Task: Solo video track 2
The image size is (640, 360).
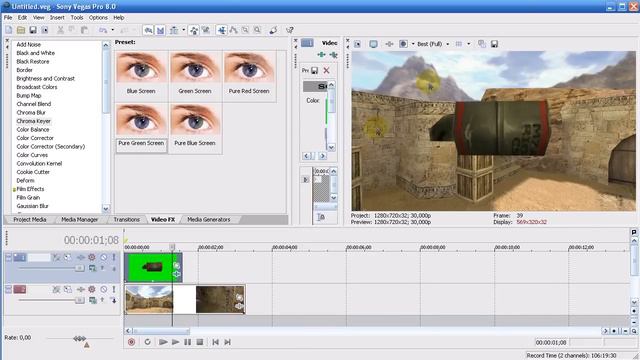Action: click(114, 289)
